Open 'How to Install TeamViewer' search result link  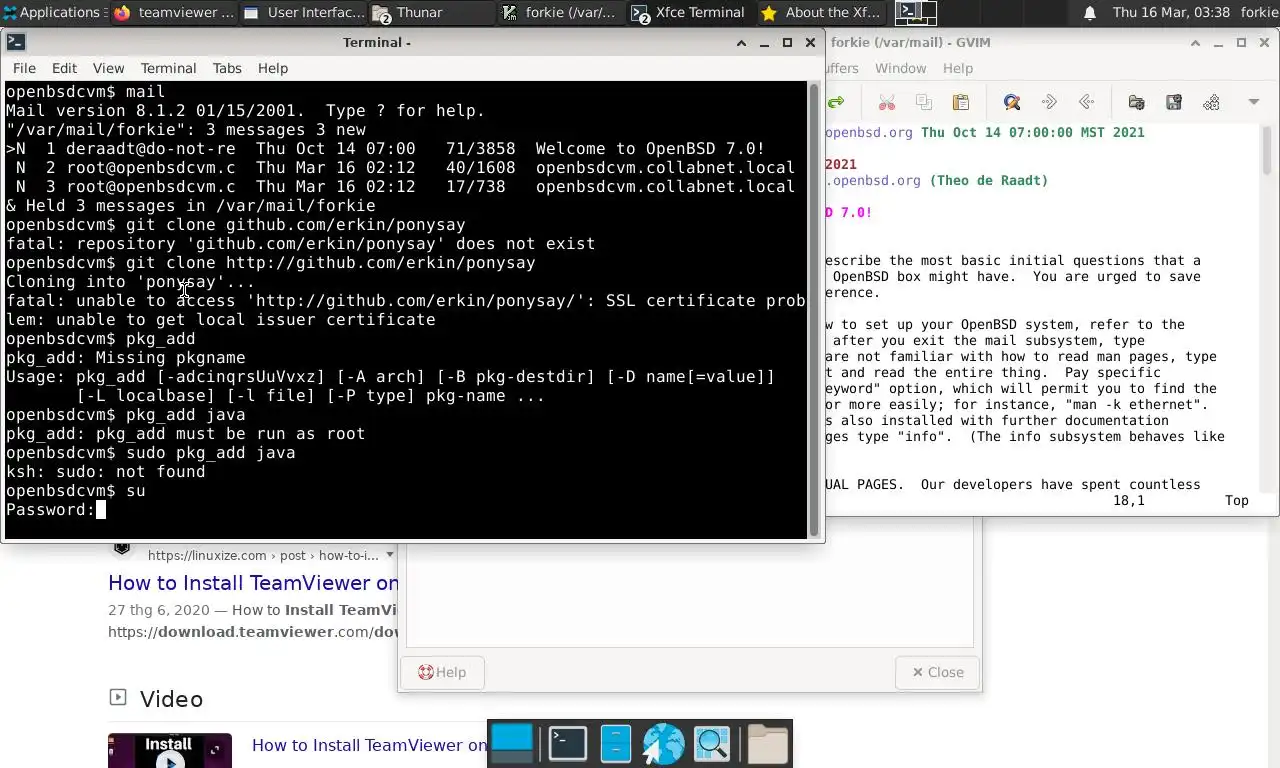point(253,583)
